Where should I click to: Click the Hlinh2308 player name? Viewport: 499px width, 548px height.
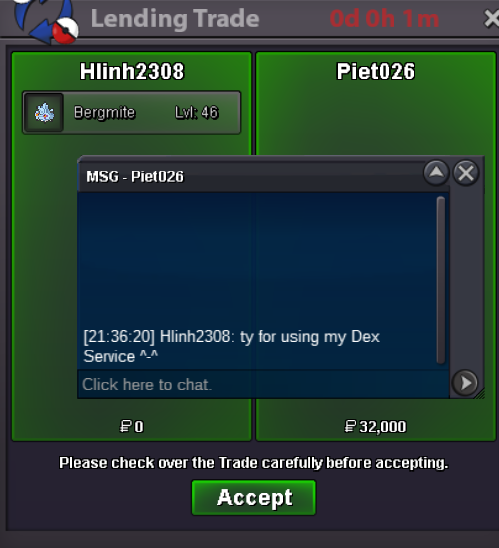(132, 71)
